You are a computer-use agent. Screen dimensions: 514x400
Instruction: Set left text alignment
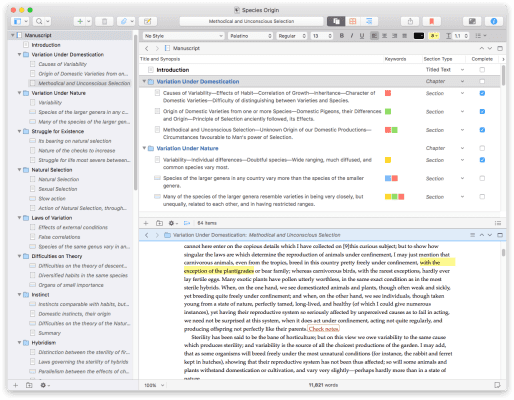(374, 36)
